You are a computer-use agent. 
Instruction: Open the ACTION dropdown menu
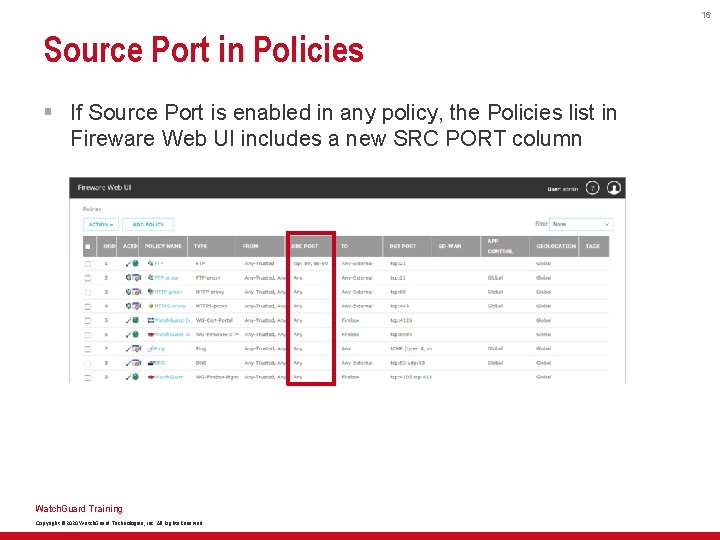coord(101,225)
